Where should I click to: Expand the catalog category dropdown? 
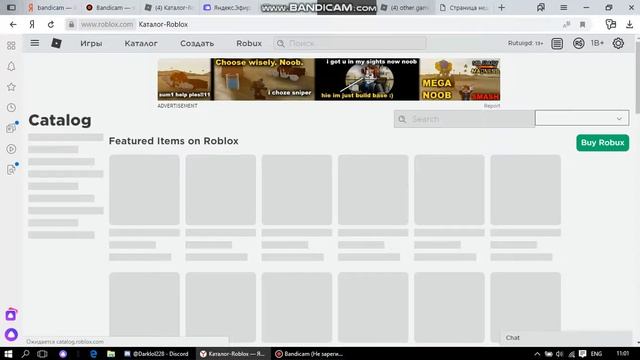coord(582,119)
